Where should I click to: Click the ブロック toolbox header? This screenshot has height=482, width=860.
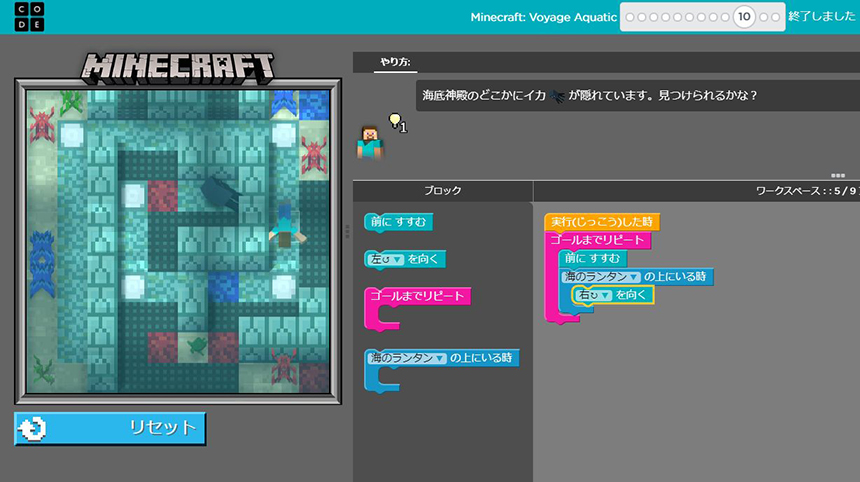coord(443,191)
